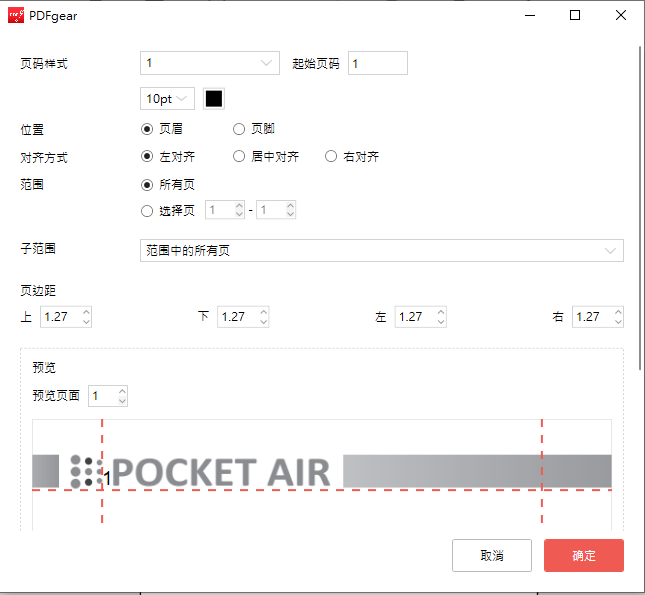Viewport: 645px width, 595px height.
Task: Click the 确定 confirm button
Action: tap(584, 555)
